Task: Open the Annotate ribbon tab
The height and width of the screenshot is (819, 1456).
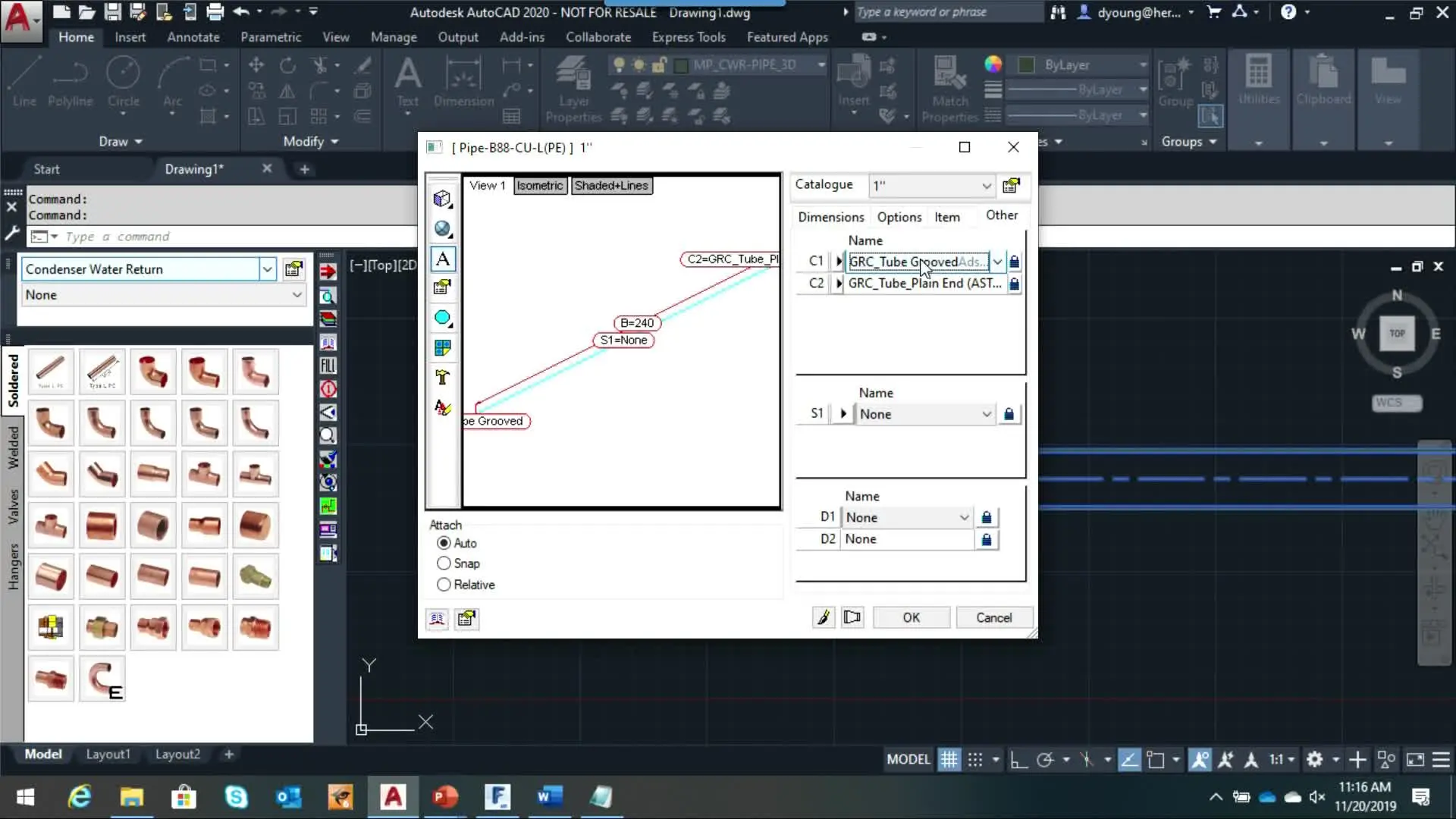Action: (193, 37)
